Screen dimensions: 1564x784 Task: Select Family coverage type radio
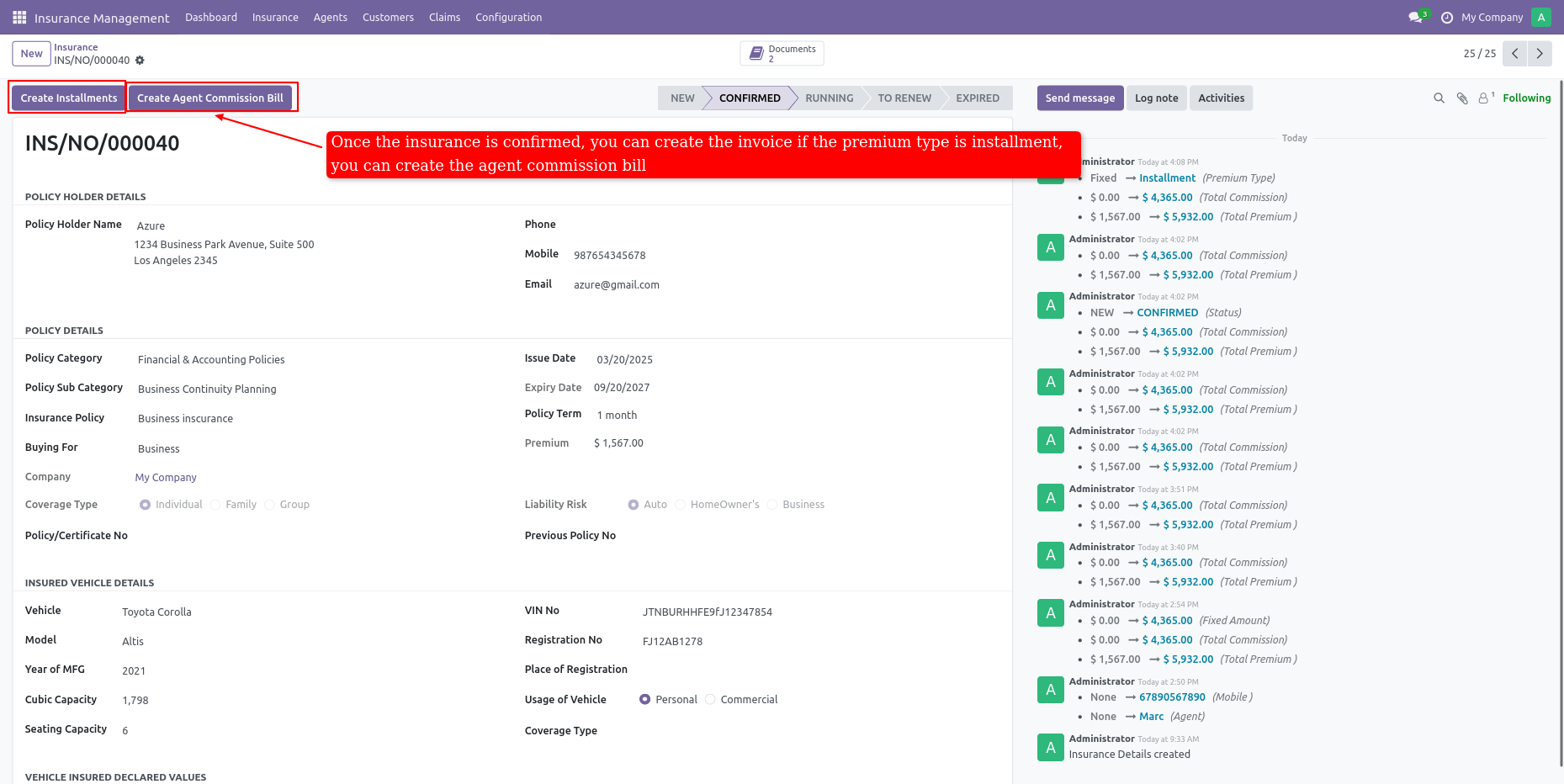click(x=215, y=505)
